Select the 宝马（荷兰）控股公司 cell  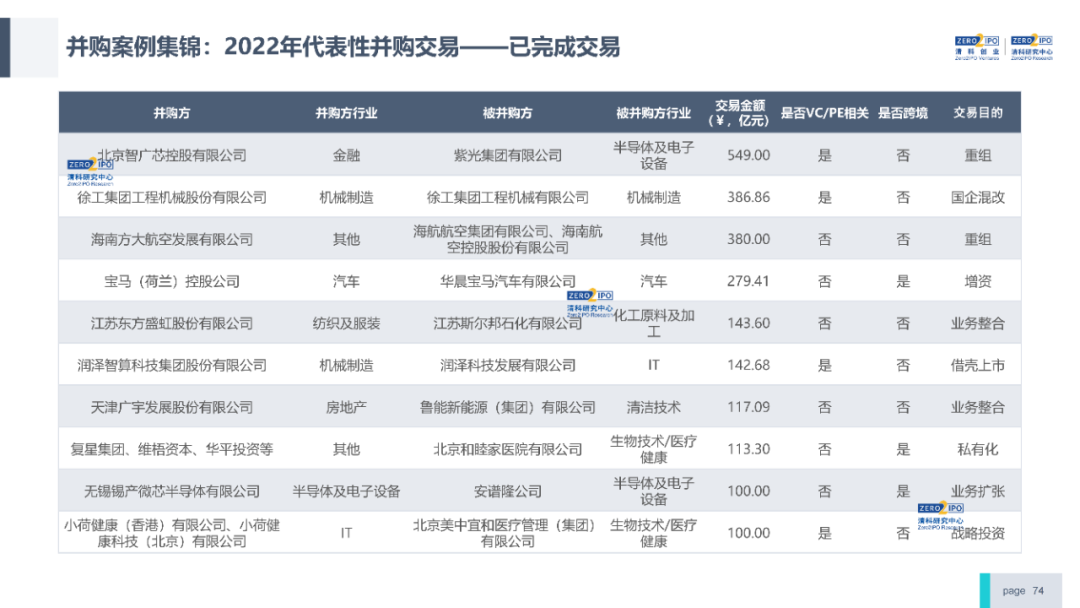click(172, 282)
